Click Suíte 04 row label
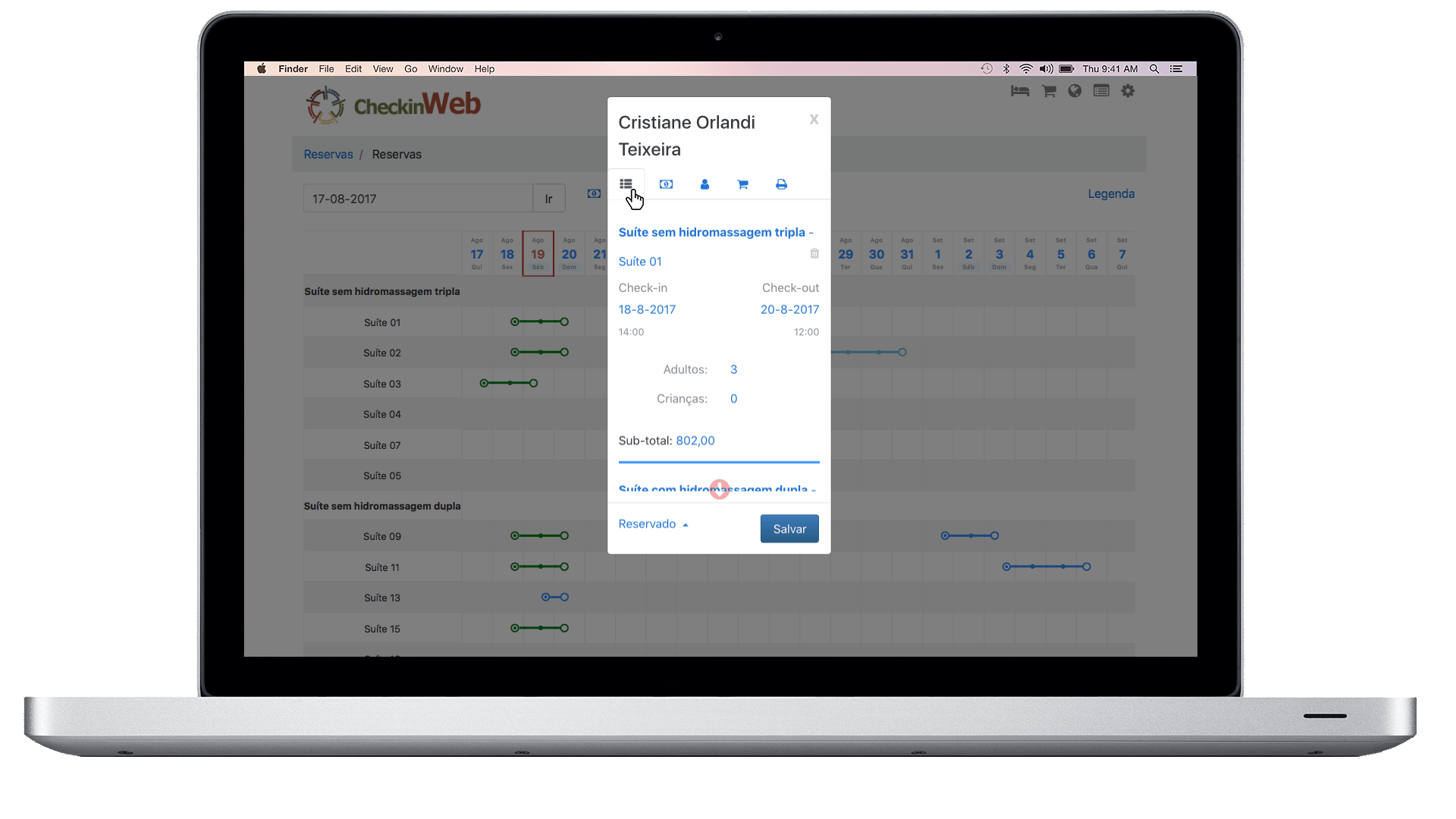 tap(382, 414)
